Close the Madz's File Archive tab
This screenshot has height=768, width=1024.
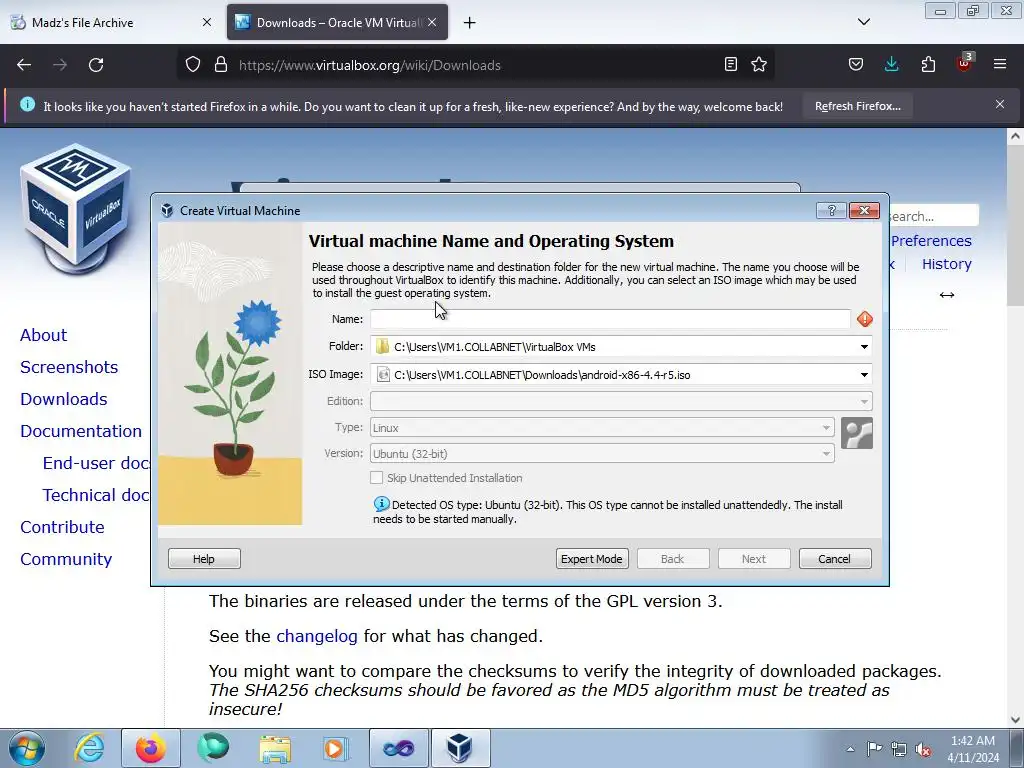tap(207, 22)
